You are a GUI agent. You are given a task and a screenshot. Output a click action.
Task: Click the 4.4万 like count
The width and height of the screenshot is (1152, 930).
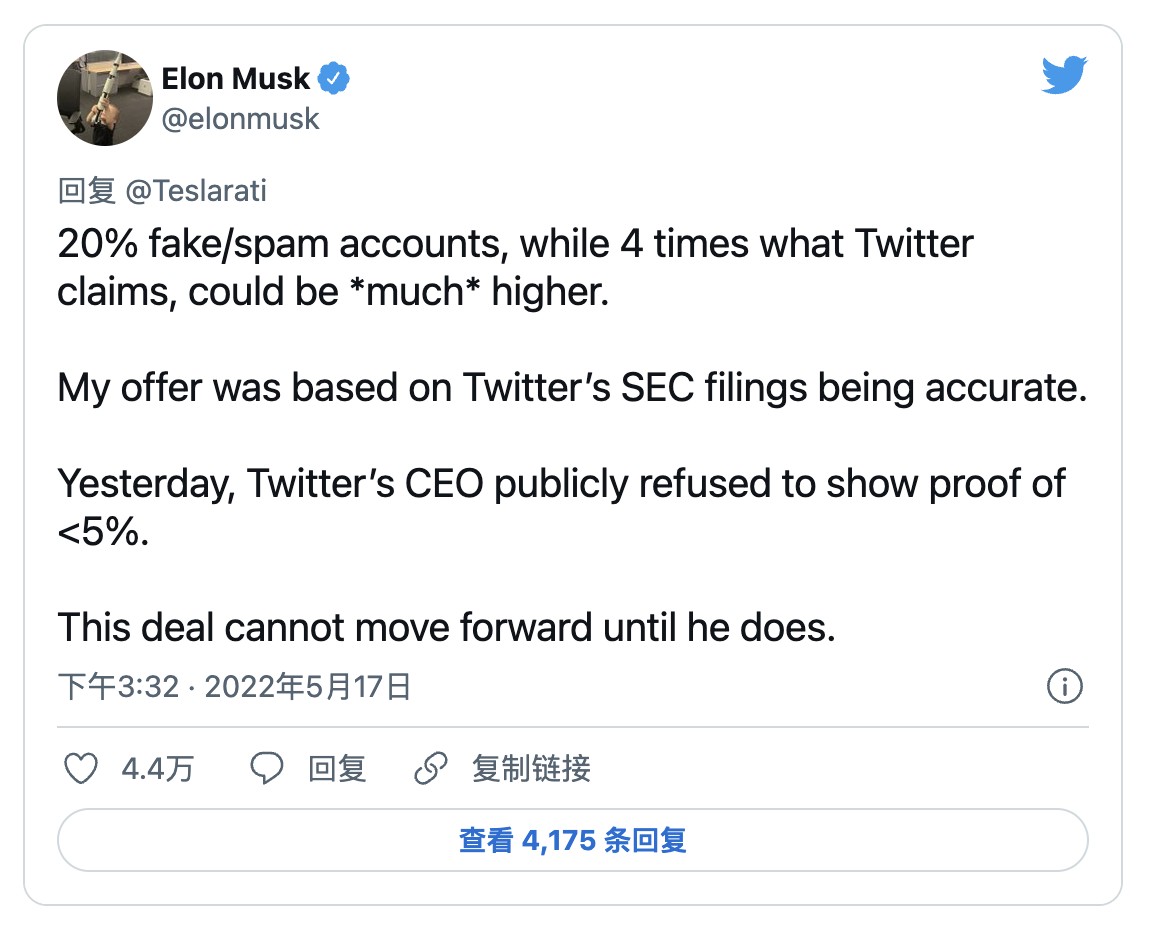point(157,768)
